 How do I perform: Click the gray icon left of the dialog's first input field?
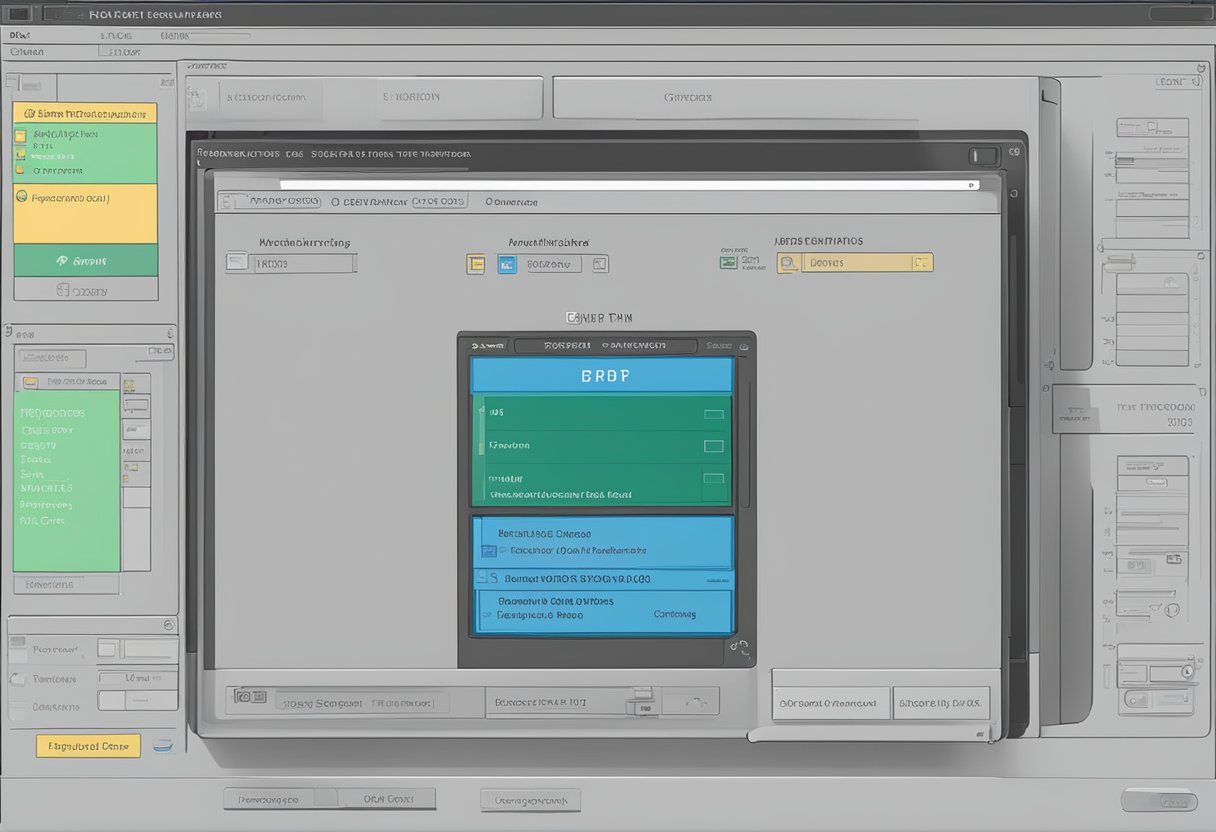[x=237, y=263]
